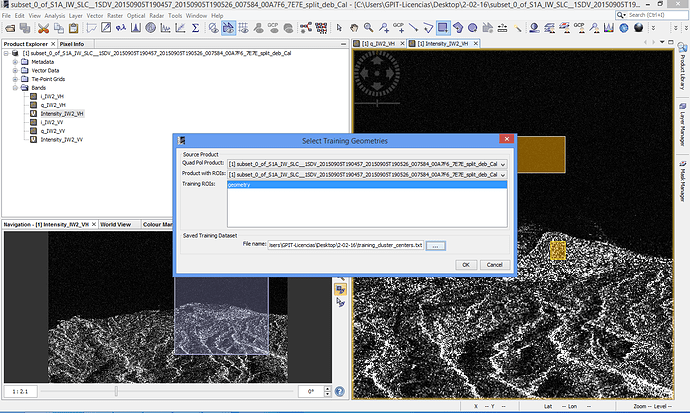690x413 pixels.
Task: Collapse the root product node
Action: click(6, 53)
